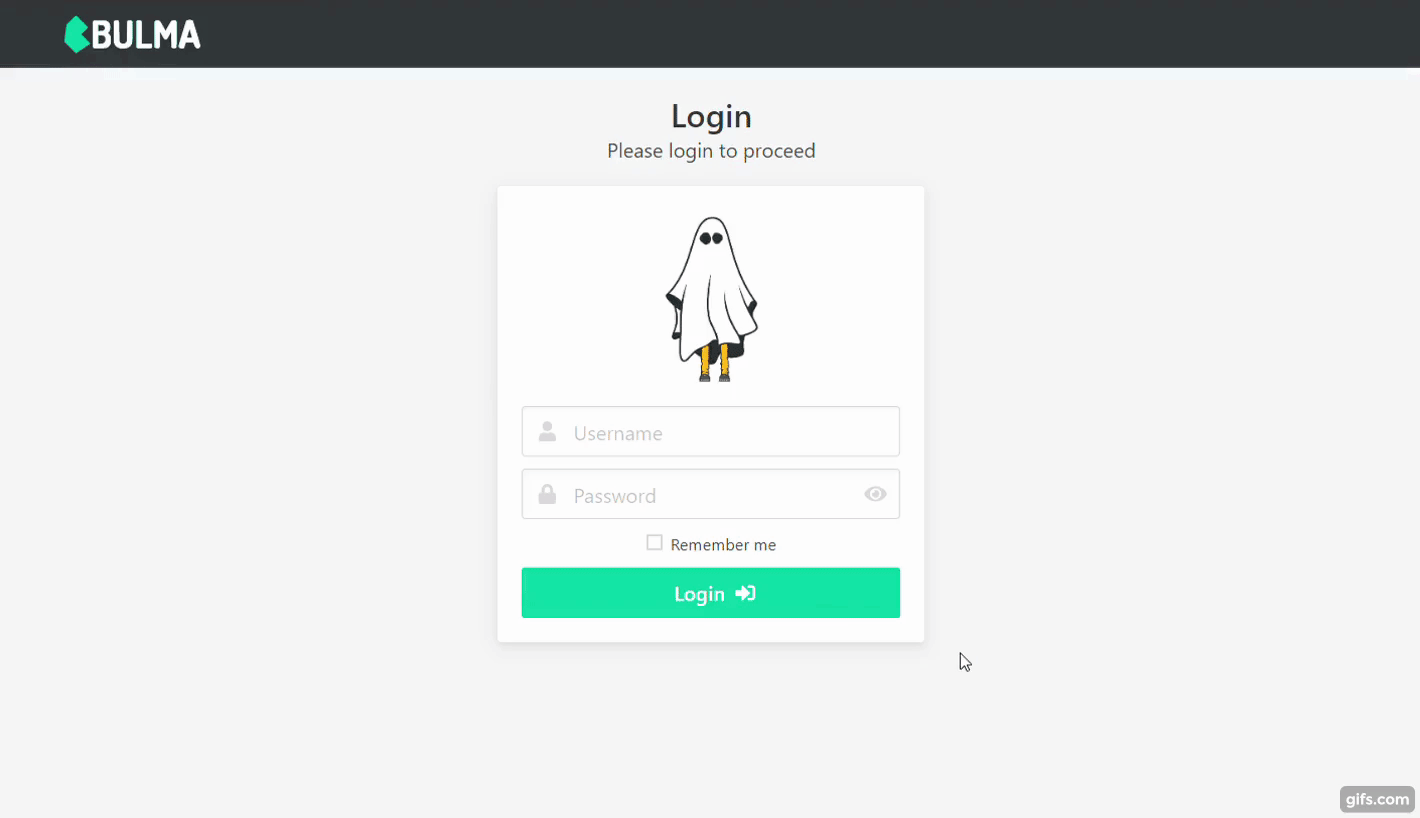Screen dimensions: 1420x818
Task: Click the sign-in arrow icon on Login button
Action: 745,593
